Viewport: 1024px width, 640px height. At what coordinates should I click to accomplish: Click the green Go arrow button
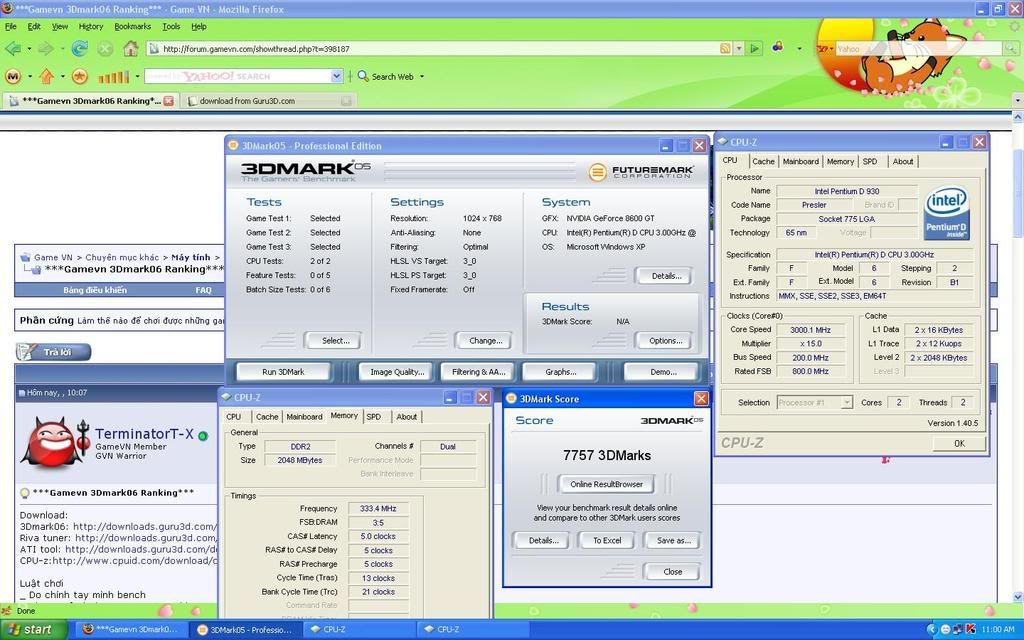coord(755,48)
